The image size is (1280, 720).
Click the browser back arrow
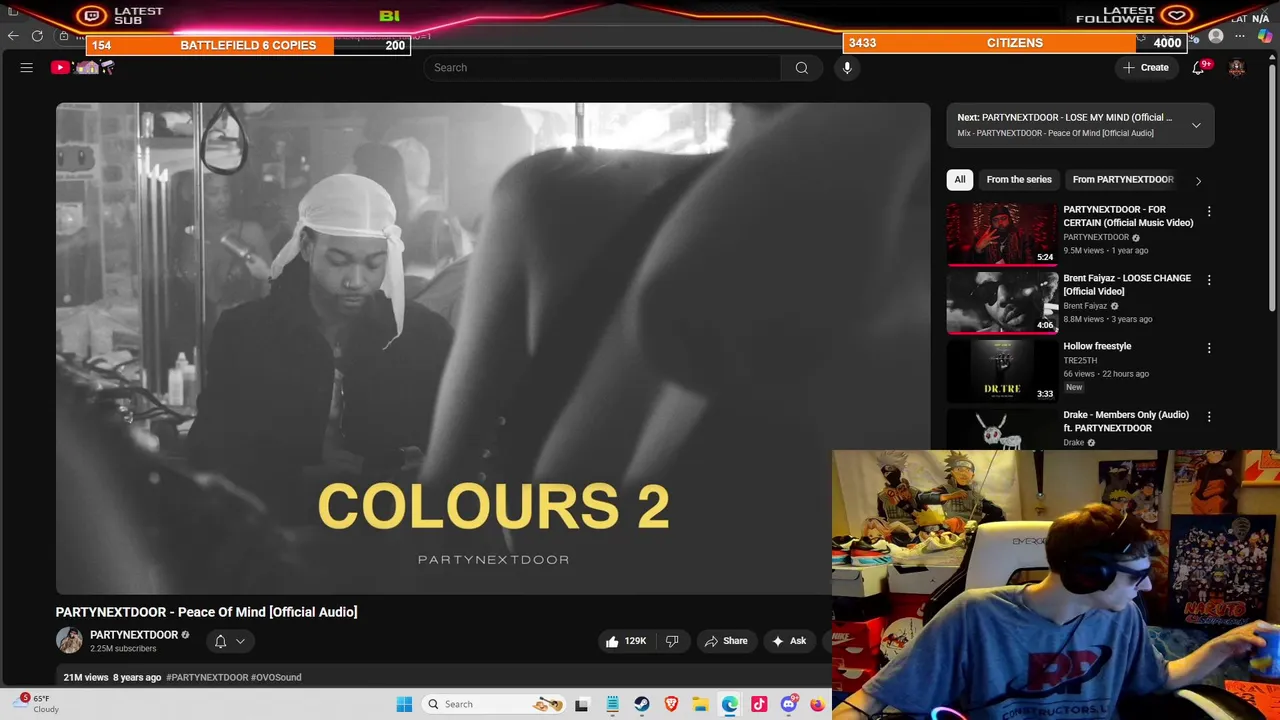click(13, 36)
